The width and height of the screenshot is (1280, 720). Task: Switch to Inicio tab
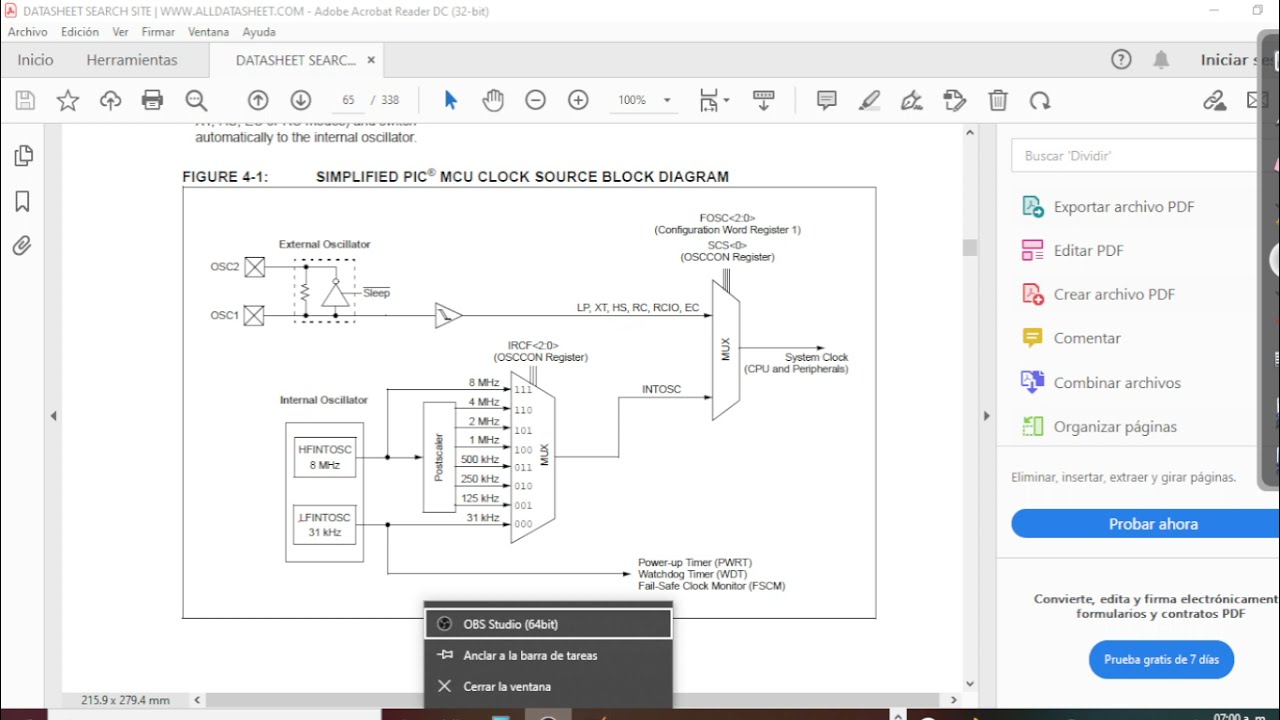pyautogui.click(x=35, y=60)
